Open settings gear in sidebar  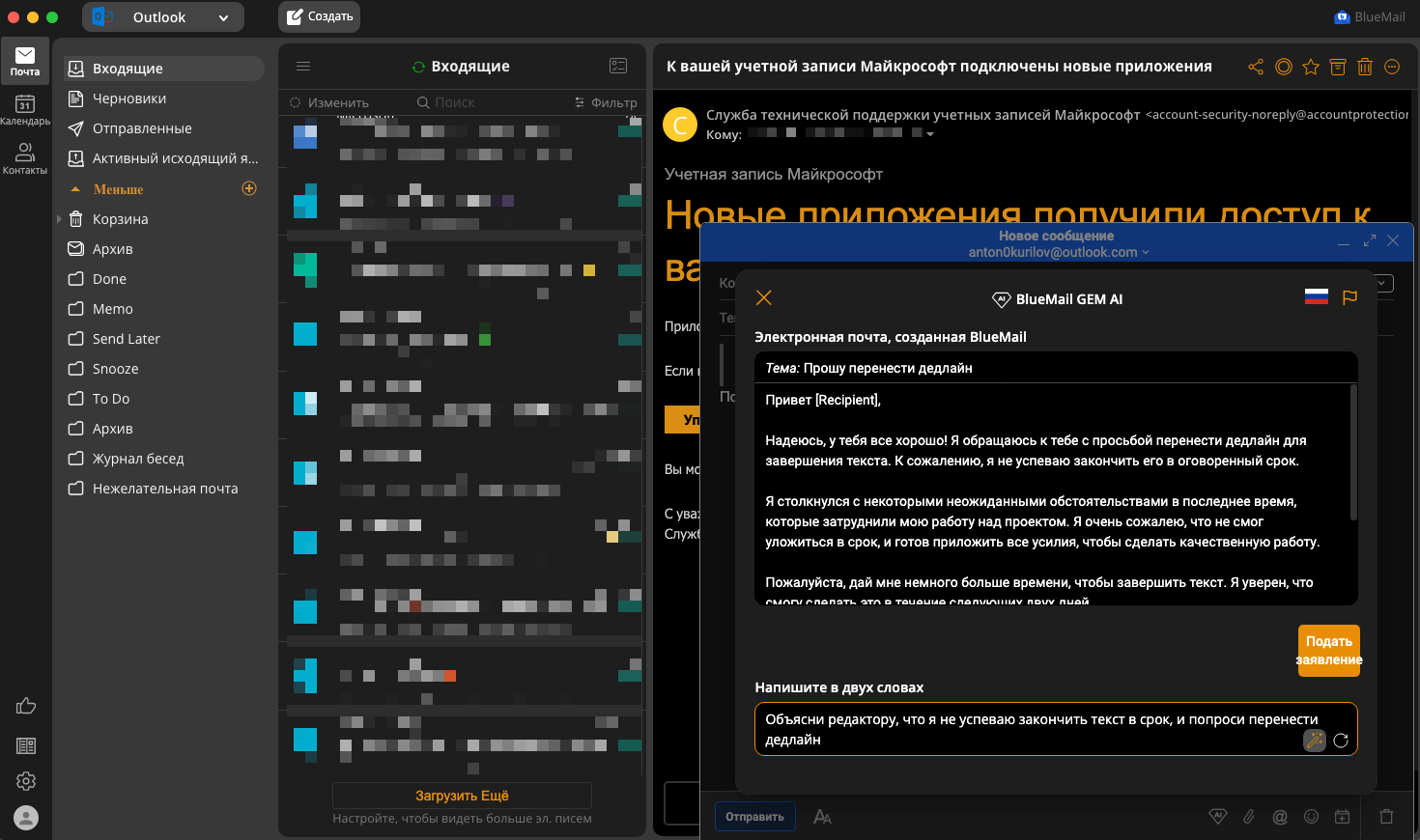pyautogui.click(x=26, y=781)
